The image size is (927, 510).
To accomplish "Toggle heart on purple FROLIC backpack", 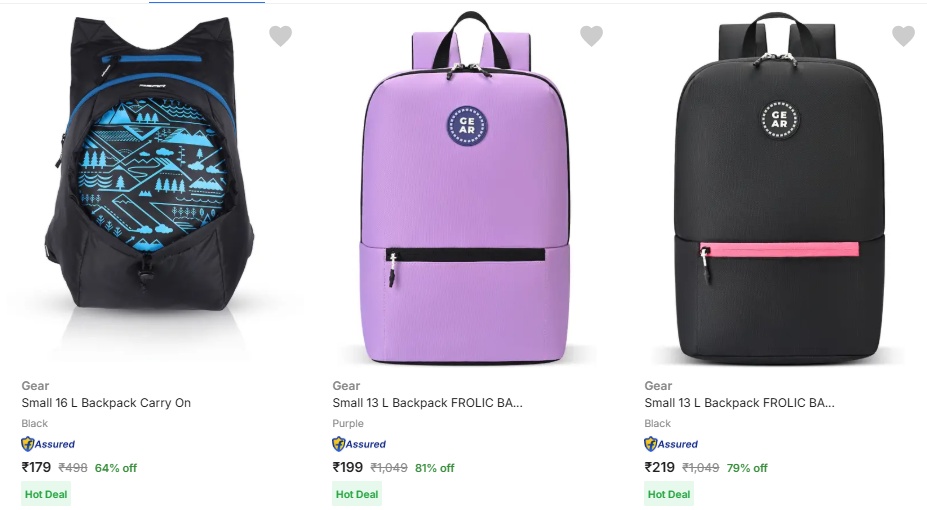I will 592,36.
